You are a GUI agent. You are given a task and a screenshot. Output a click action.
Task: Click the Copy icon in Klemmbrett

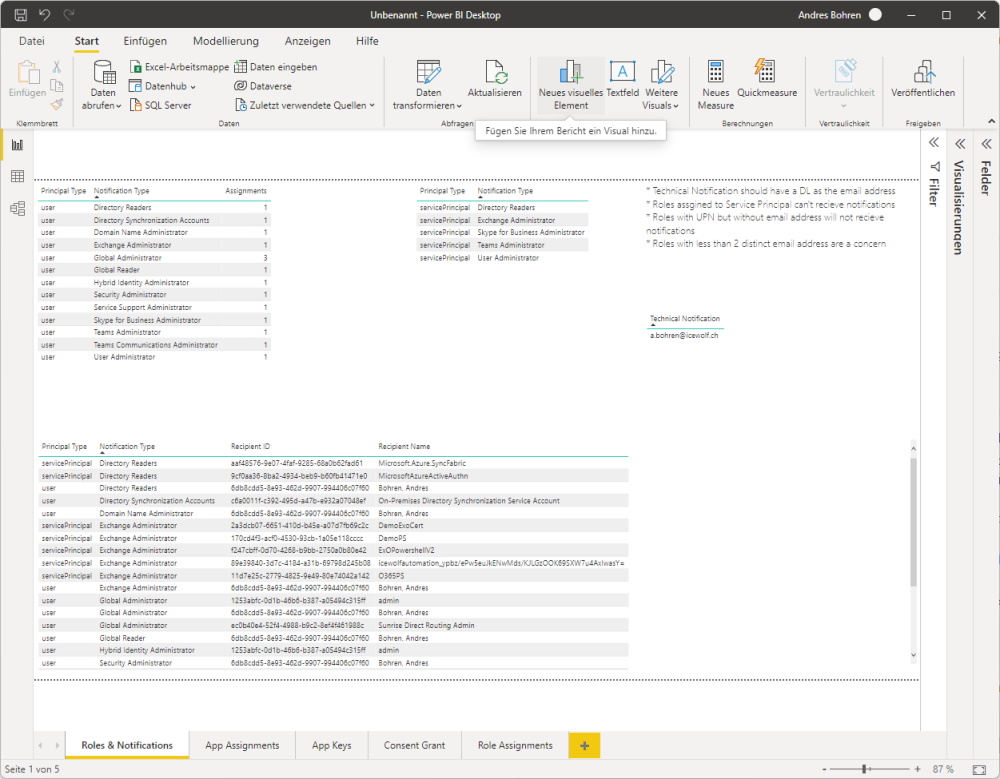57,85
